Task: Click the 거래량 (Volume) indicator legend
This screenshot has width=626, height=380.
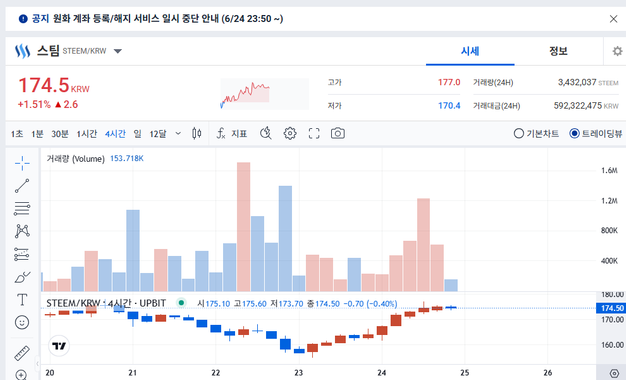Action: [x=75, y=159]
